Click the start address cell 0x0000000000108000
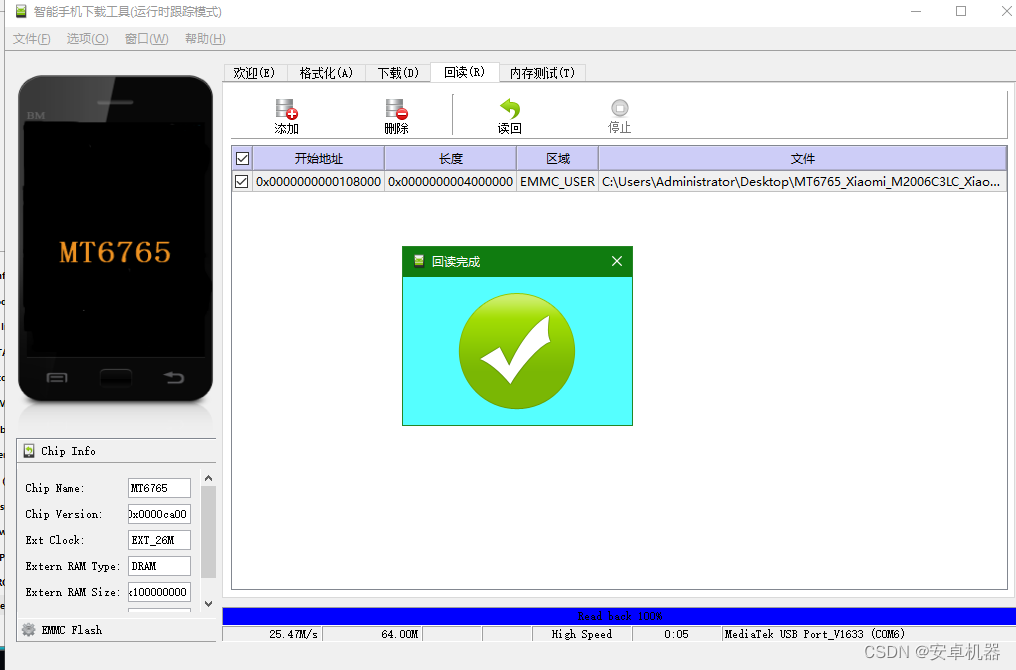The width and height of the screenshot is (1016, 670). [x=318, y=181]
